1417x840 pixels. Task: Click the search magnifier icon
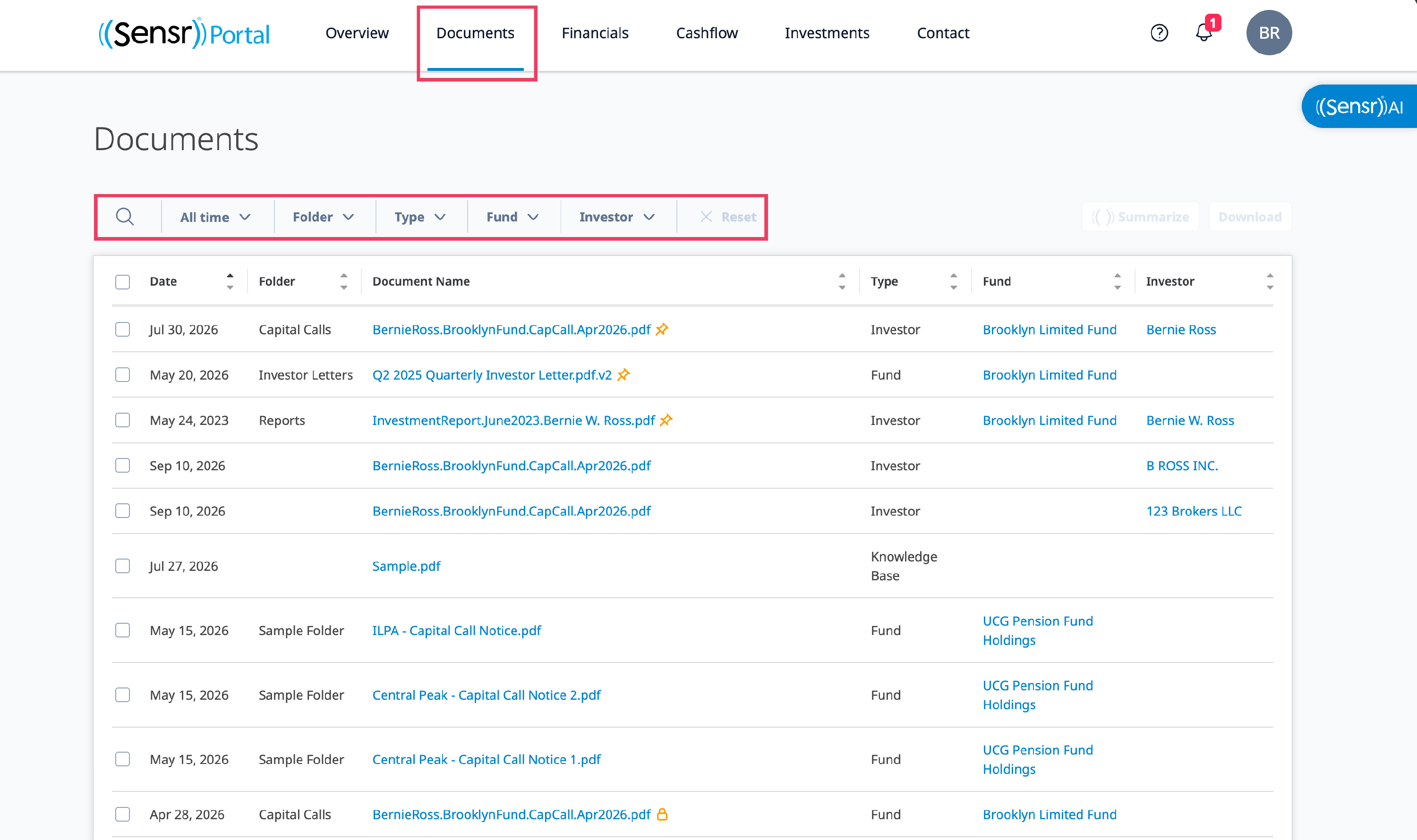125,217
